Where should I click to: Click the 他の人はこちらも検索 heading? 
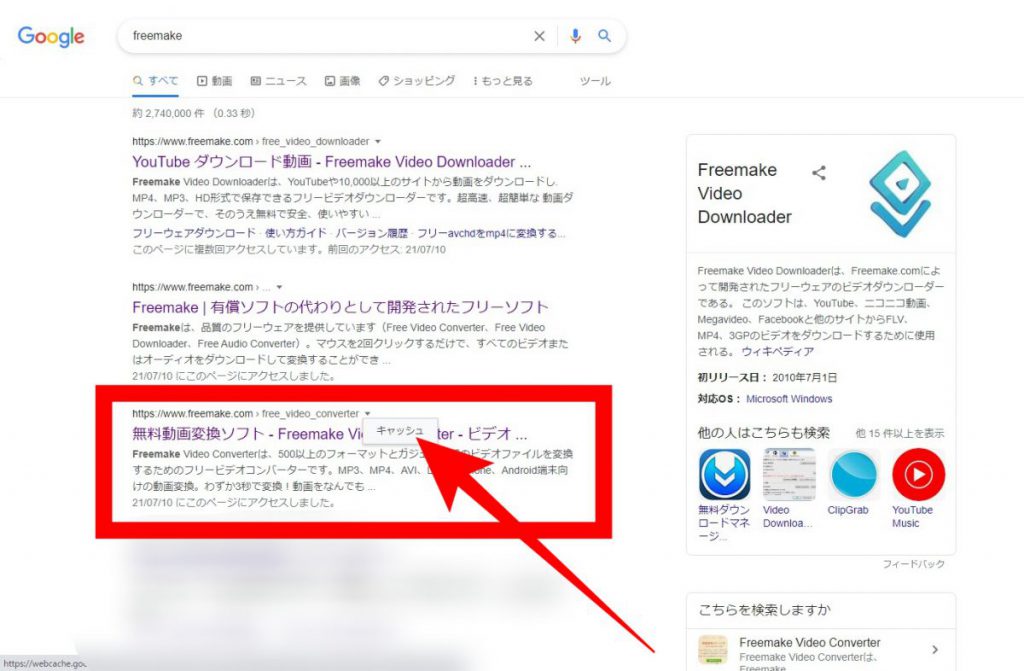pos(764,433)
